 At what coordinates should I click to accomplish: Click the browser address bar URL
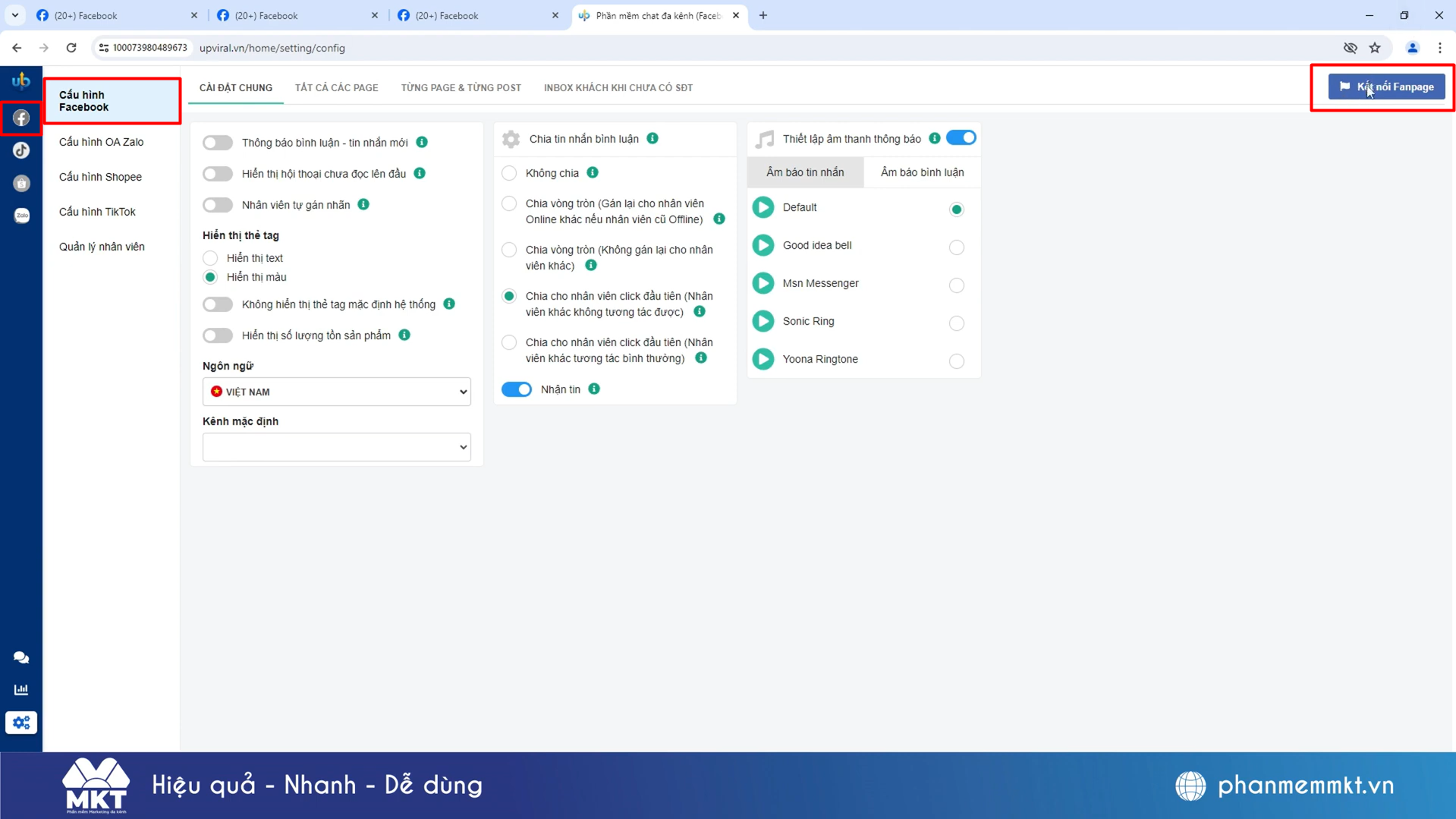(272, 48)
